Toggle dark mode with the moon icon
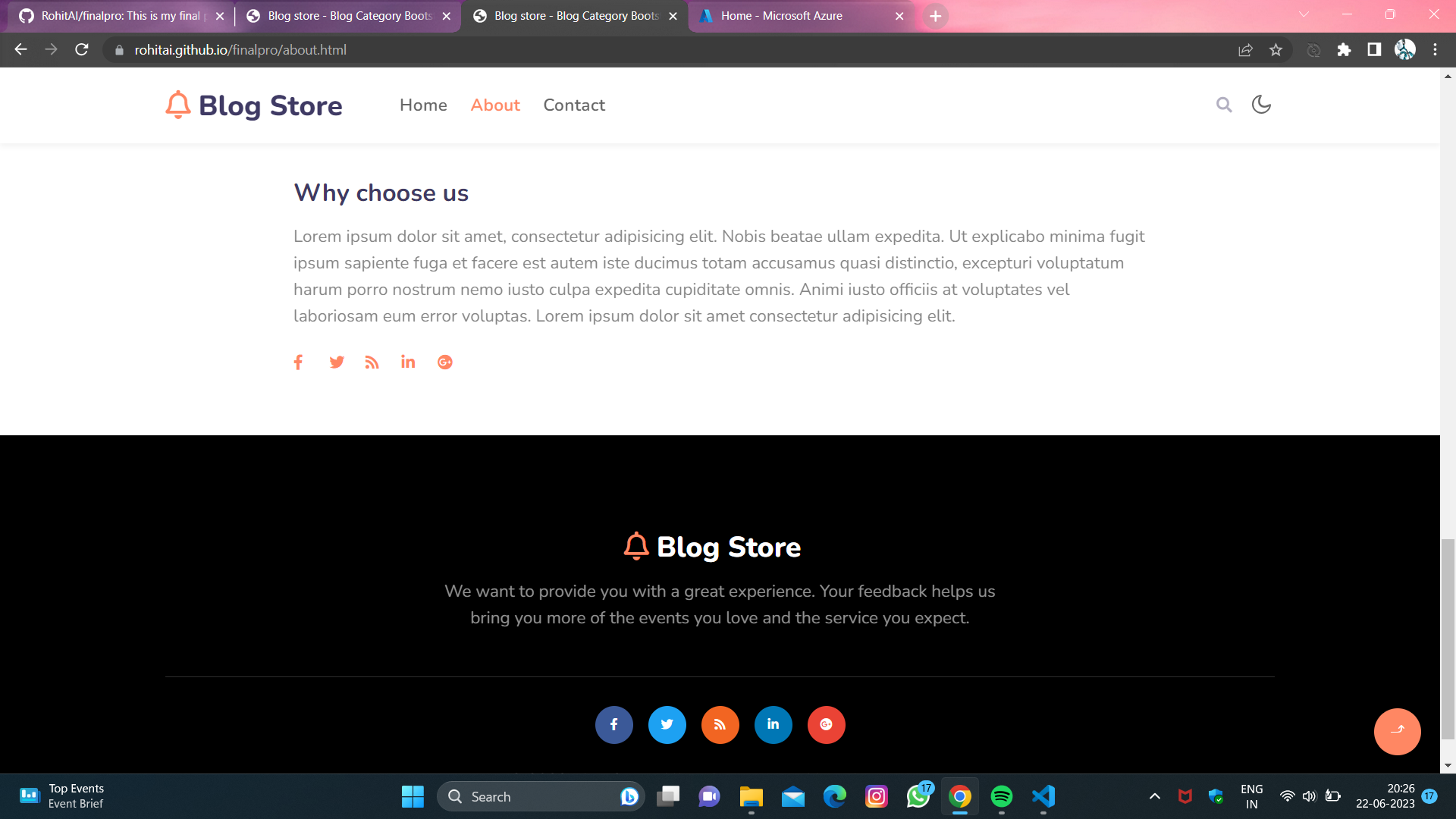 [1260, 105]
